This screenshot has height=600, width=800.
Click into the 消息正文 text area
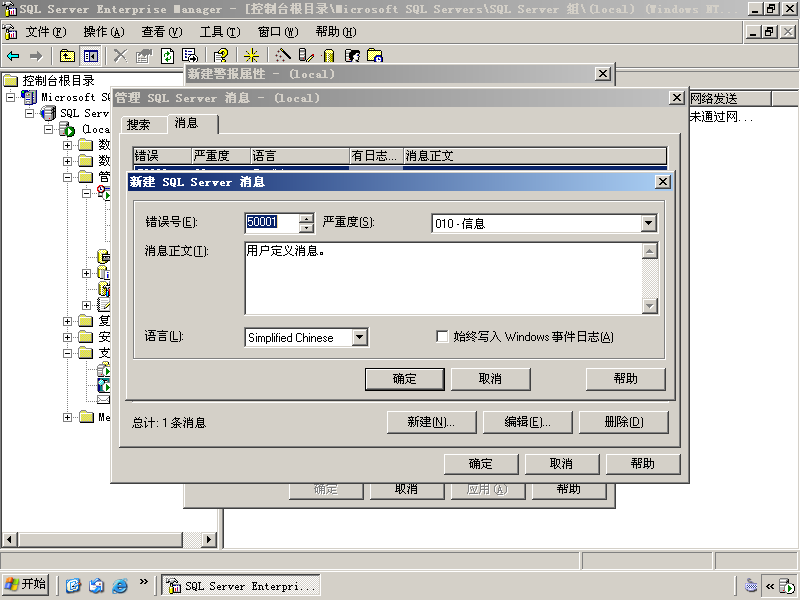pyautogui.click(x=443, y=279)
